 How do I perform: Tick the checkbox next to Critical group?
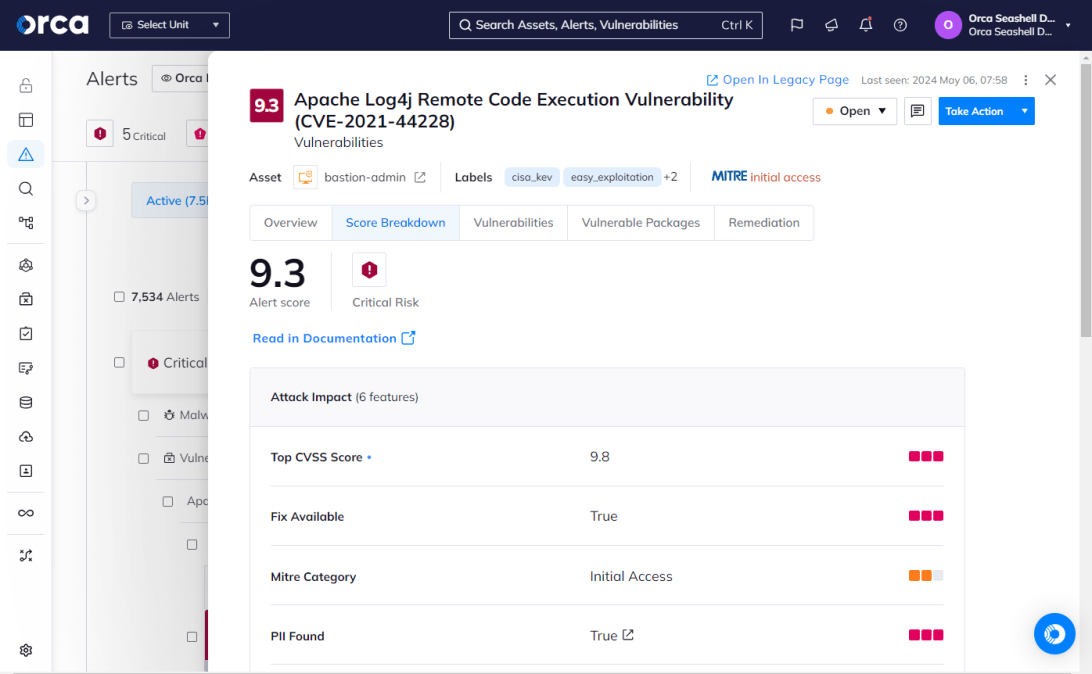coord(120,362)
